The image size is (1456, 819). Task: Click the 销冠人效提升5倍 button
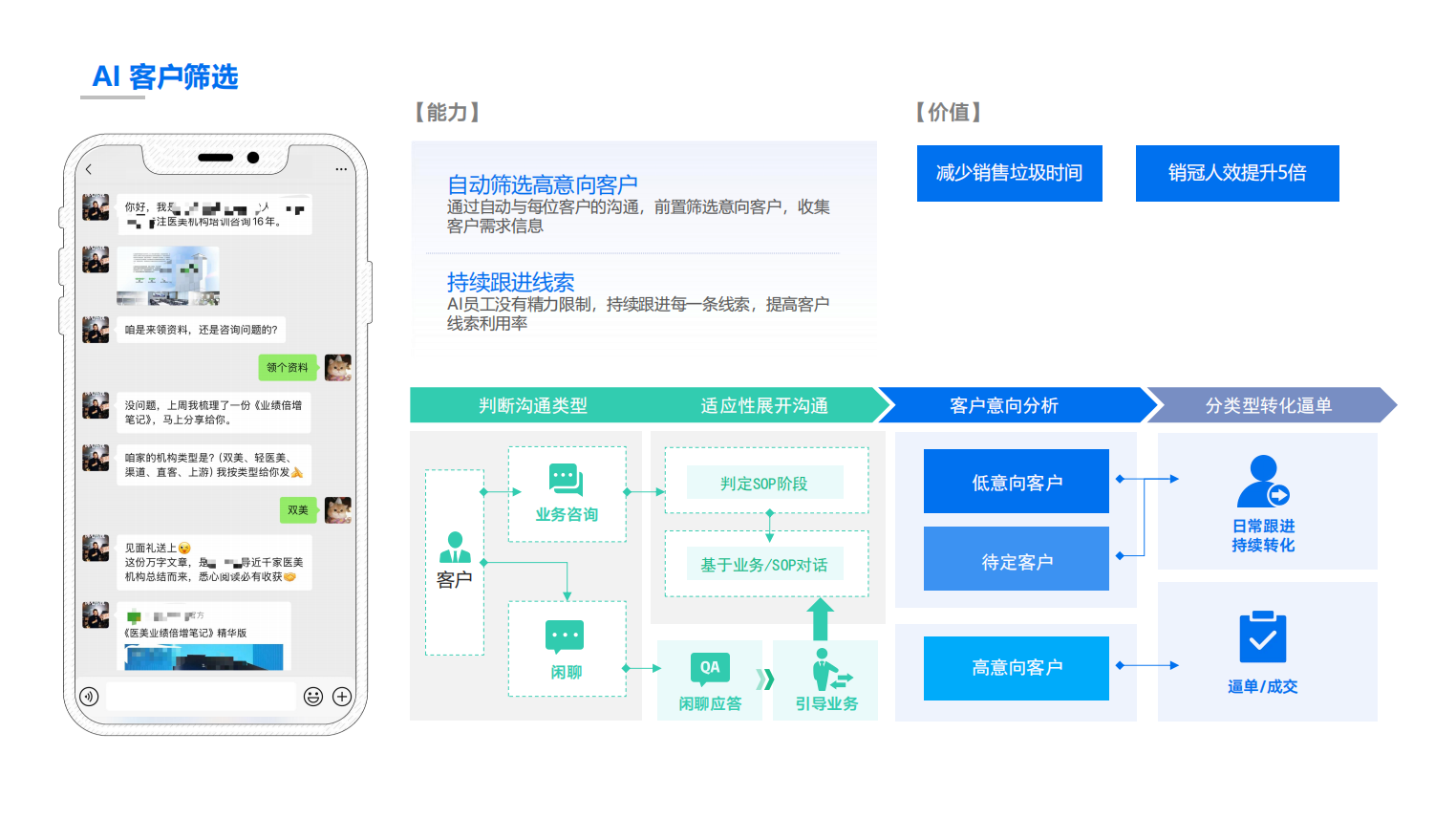[x=1236, y=173]
